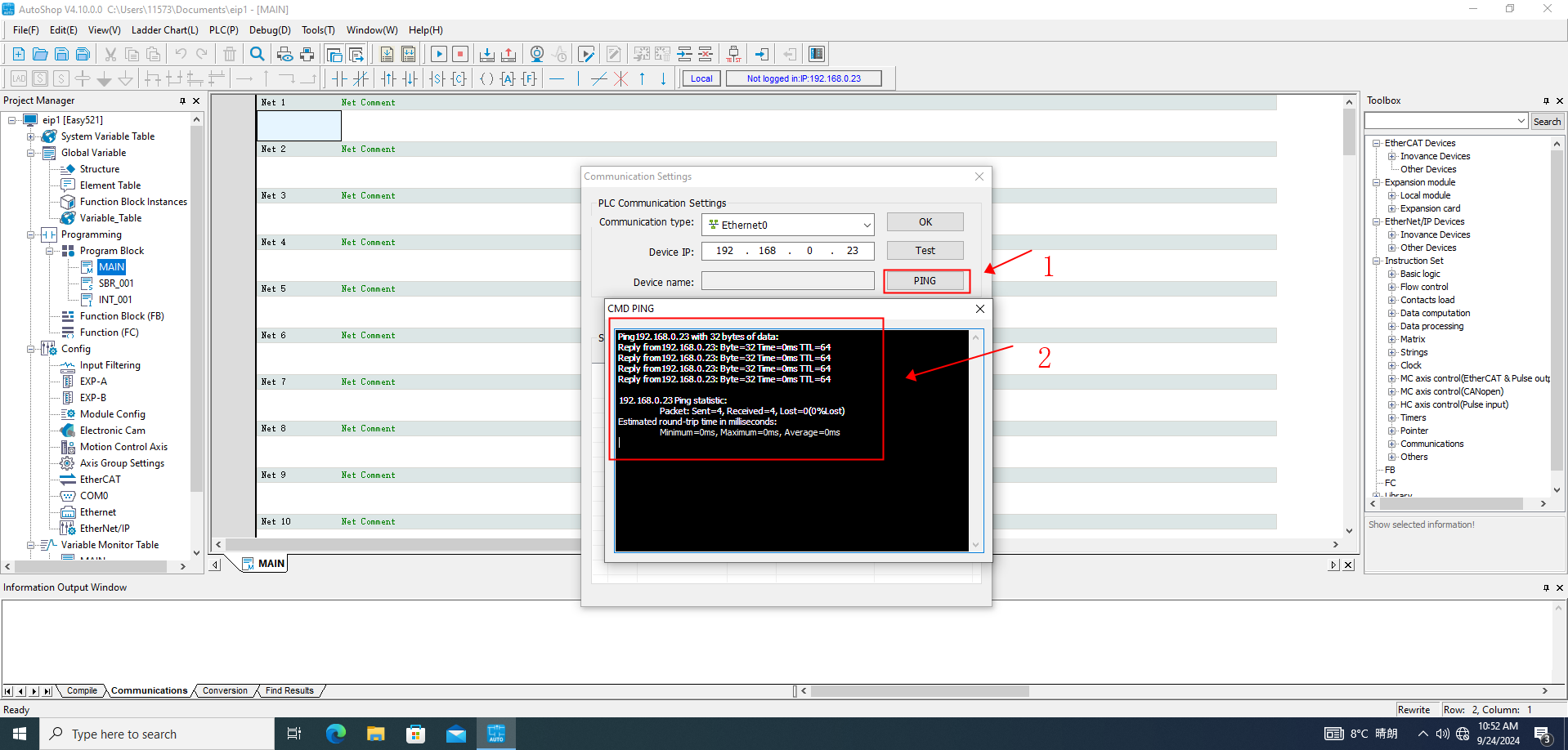
Task: Upload program from PLC icon
Action: pos(508,54)
